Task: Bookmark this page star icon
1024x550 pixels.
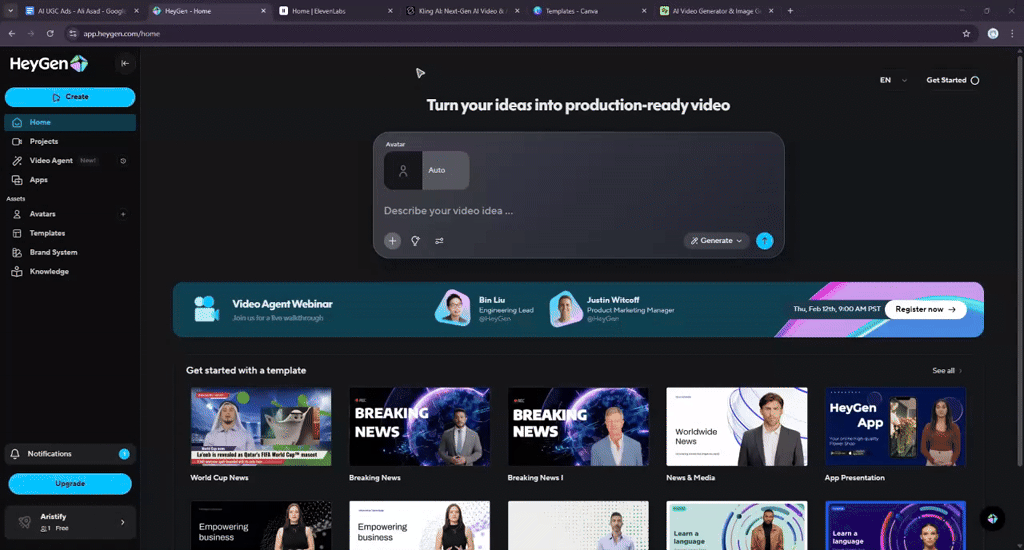Action: click(967, 34)
